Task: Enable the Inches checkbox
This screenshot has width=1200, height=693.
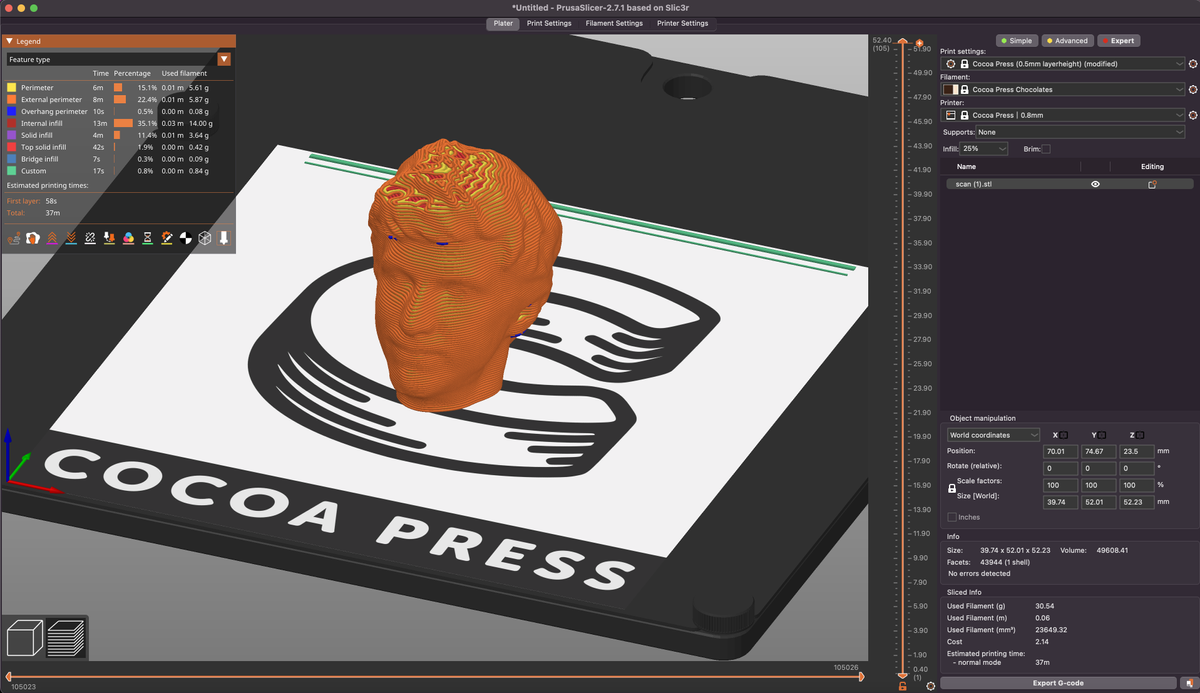Action: 952,517
